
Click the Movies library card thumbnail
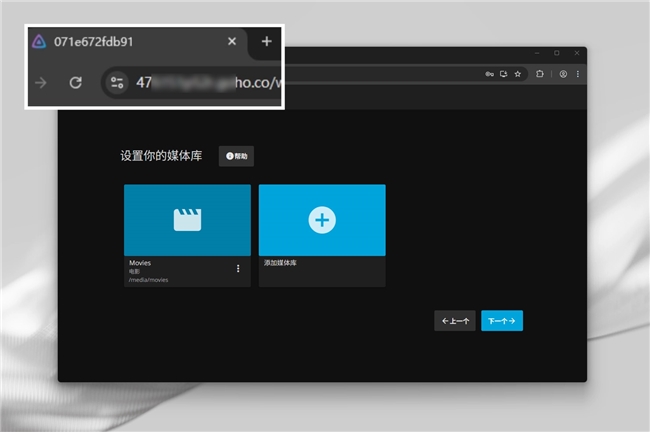(187, 220)
